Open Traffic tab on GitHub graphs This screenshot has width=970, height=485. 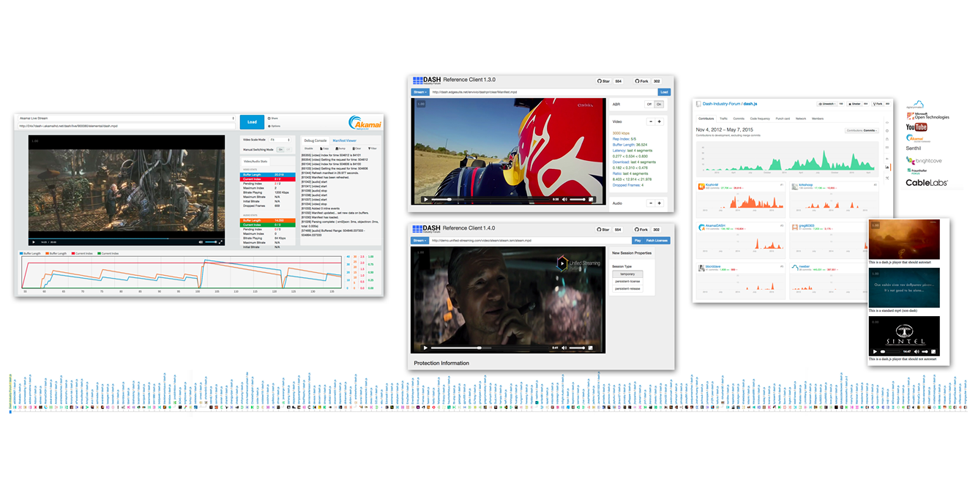(723, 118)
